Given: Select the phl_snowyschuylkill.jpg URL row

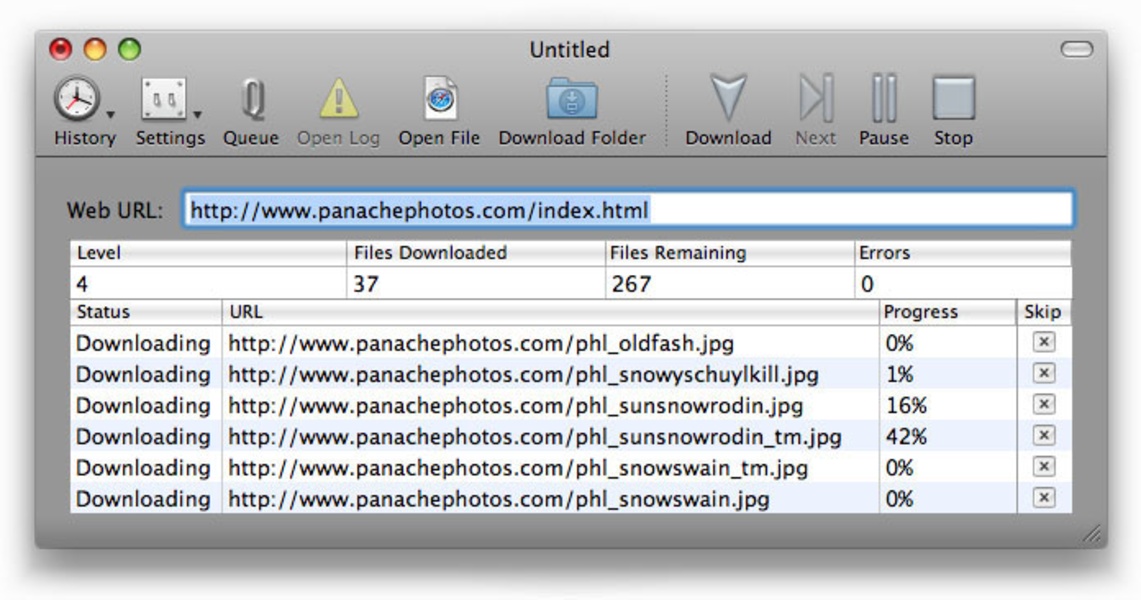Looking at the screenshot, I should [x=570, y=374].
